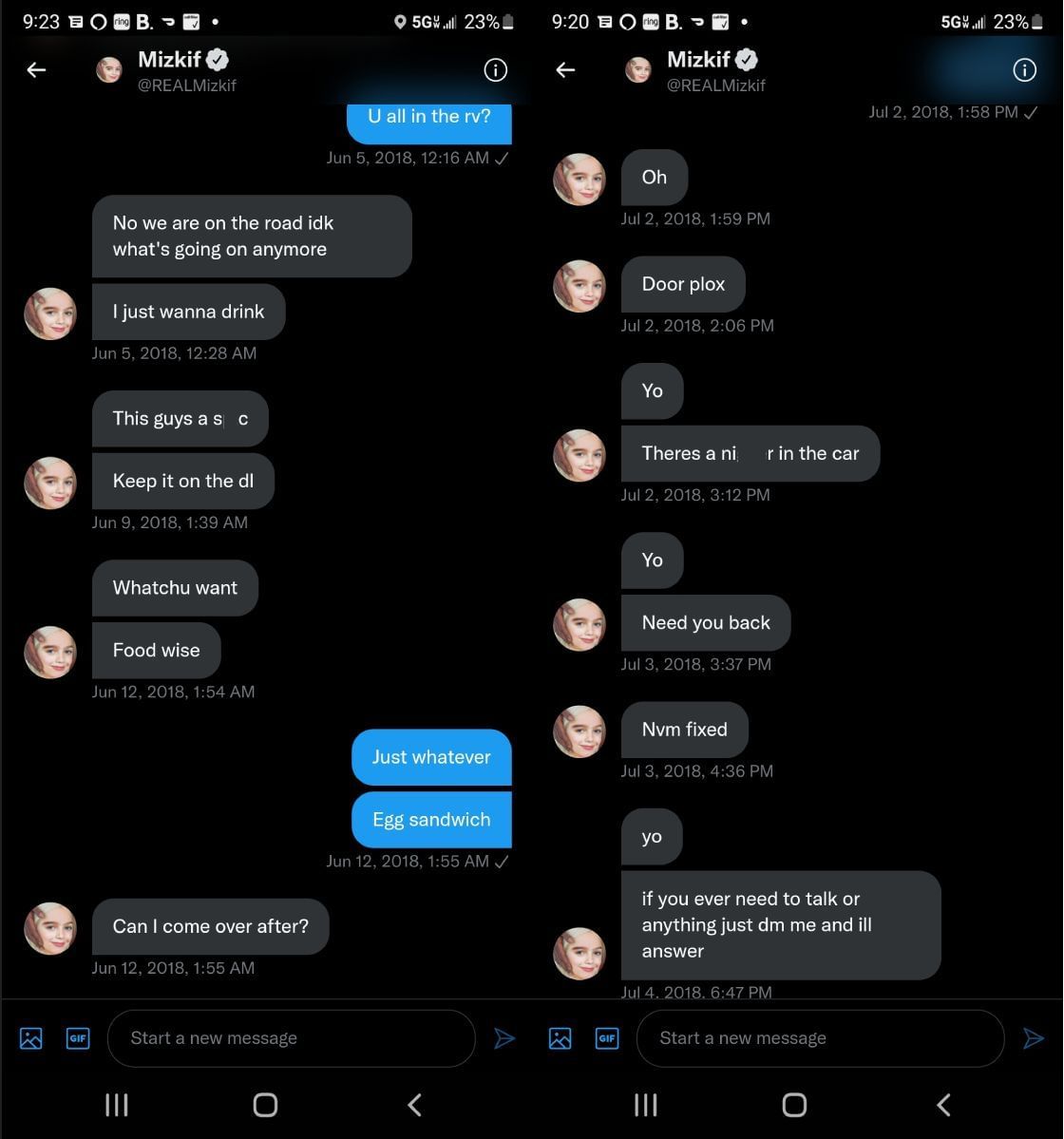Tap the avatar beside the 'Need you back' message
This screenshot has width=1064, height=1139.
pos(579,624)
